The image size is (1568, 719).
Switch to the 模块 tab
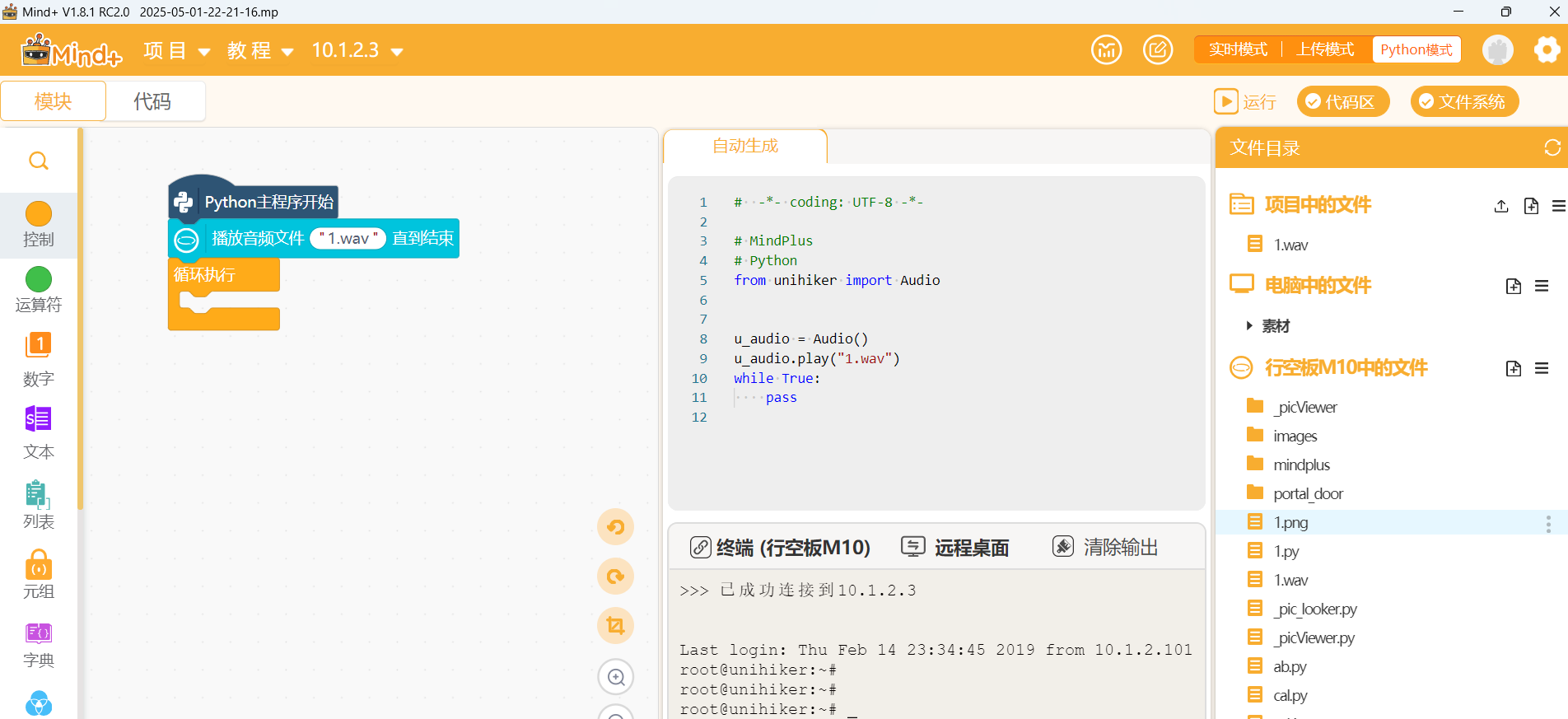(54, 101)
